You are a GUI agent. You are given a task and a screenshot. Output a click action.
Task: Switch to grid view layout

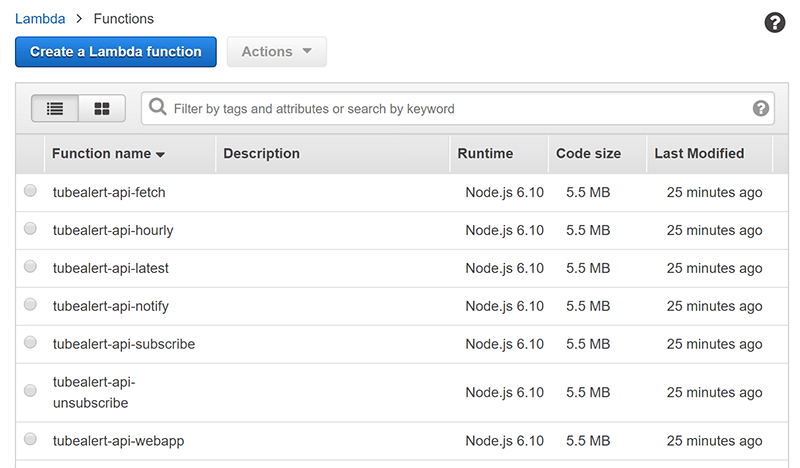pyautogui.click(x=102, y=108)
